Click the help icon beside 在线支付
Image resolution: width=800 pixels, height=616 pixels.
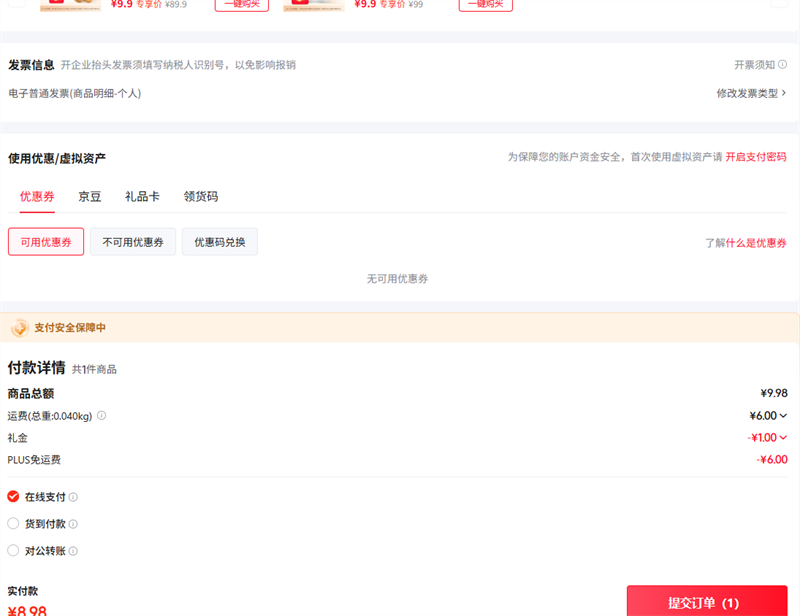(73, 497)
